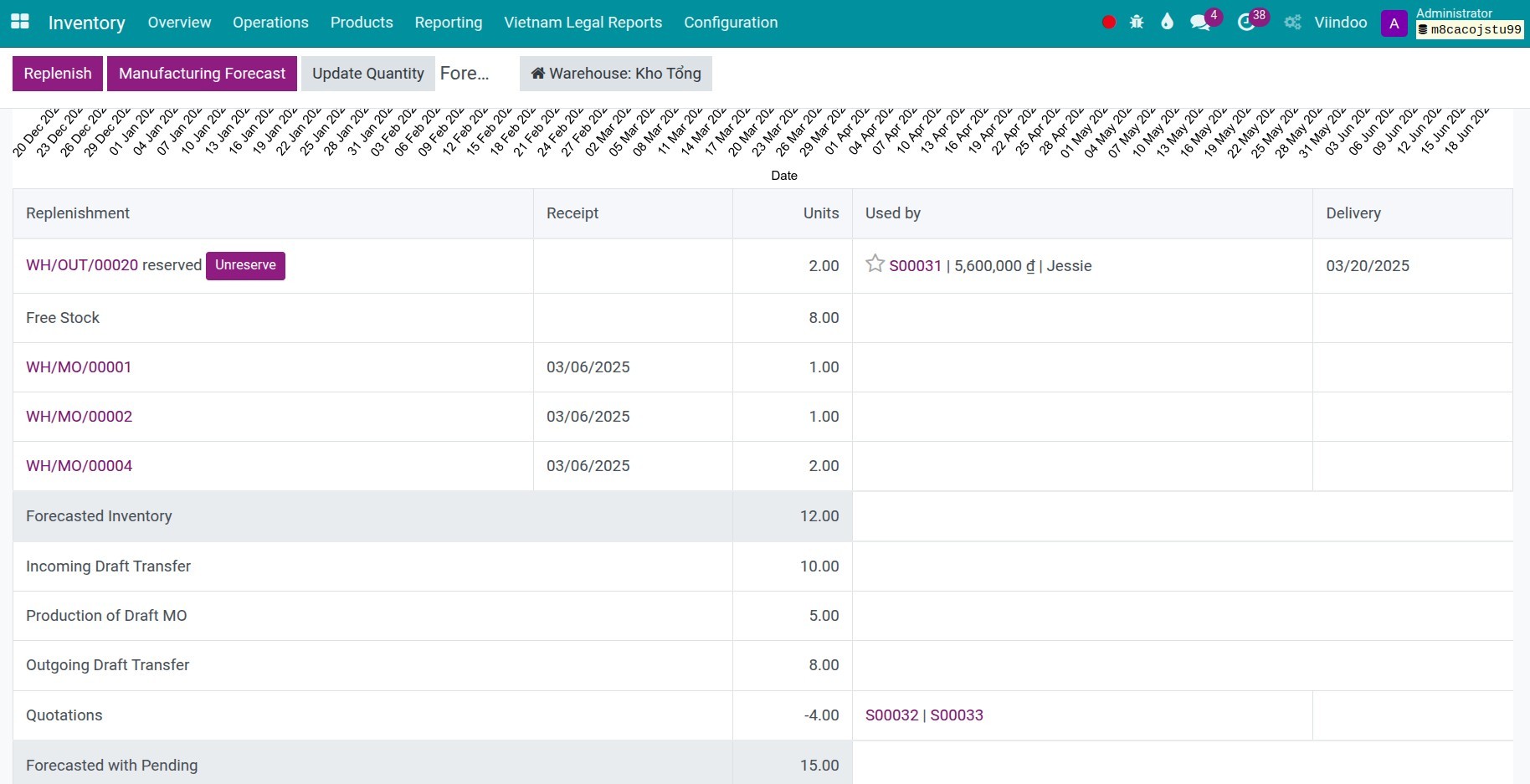Open the Administrator avatar menu

click(1394, 23)
